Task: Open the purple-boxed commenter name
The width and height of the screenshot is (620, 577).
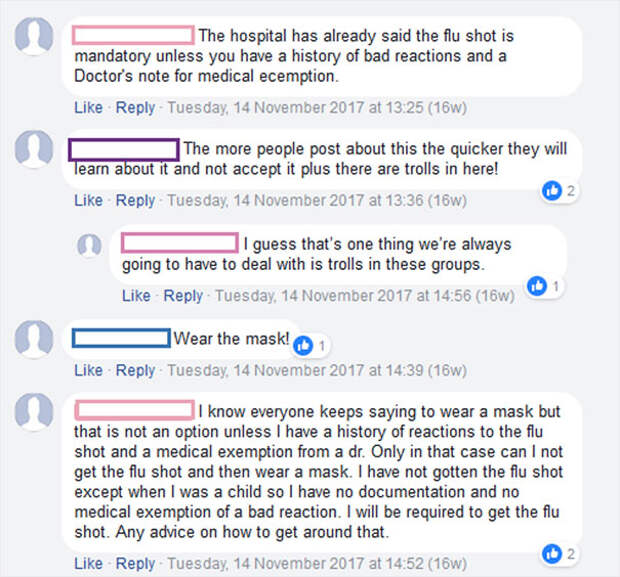Action: coord(124,149)
